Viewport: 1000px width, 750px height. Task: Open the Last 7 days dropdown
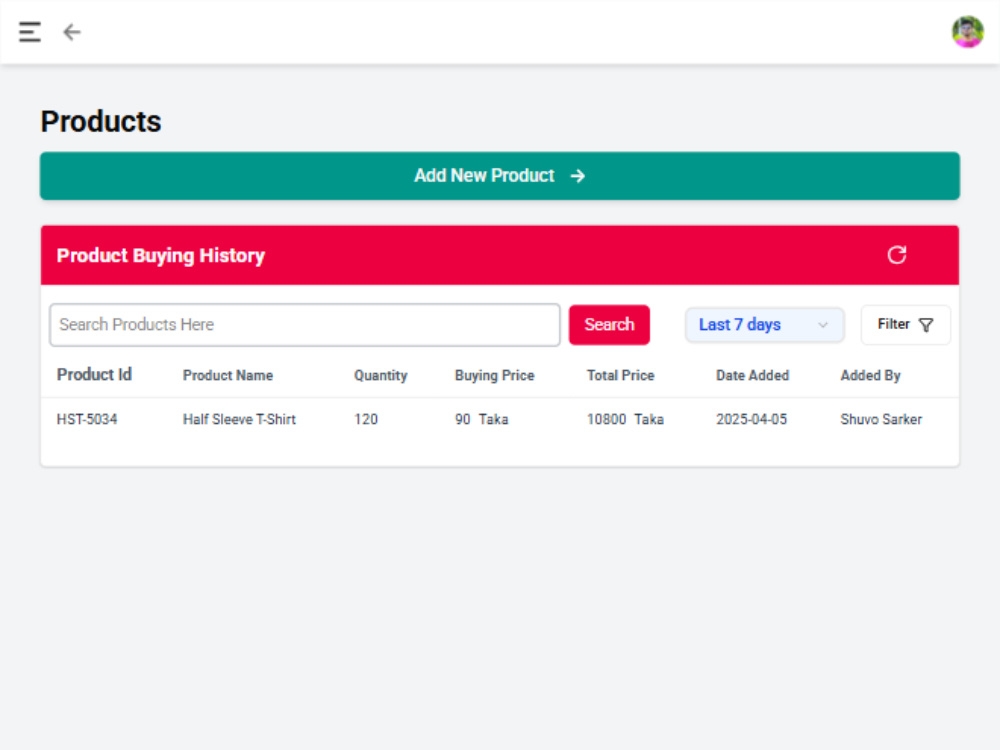click(765, 325)
